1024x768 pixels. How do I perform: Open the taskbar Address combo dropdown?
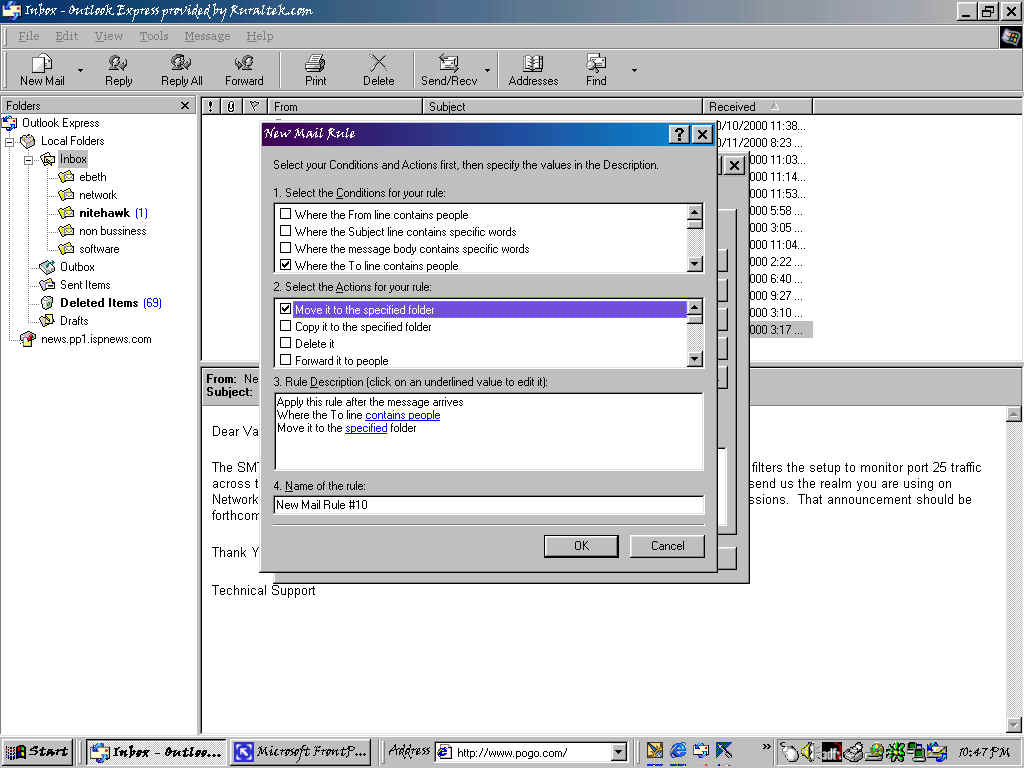point(618,752)
